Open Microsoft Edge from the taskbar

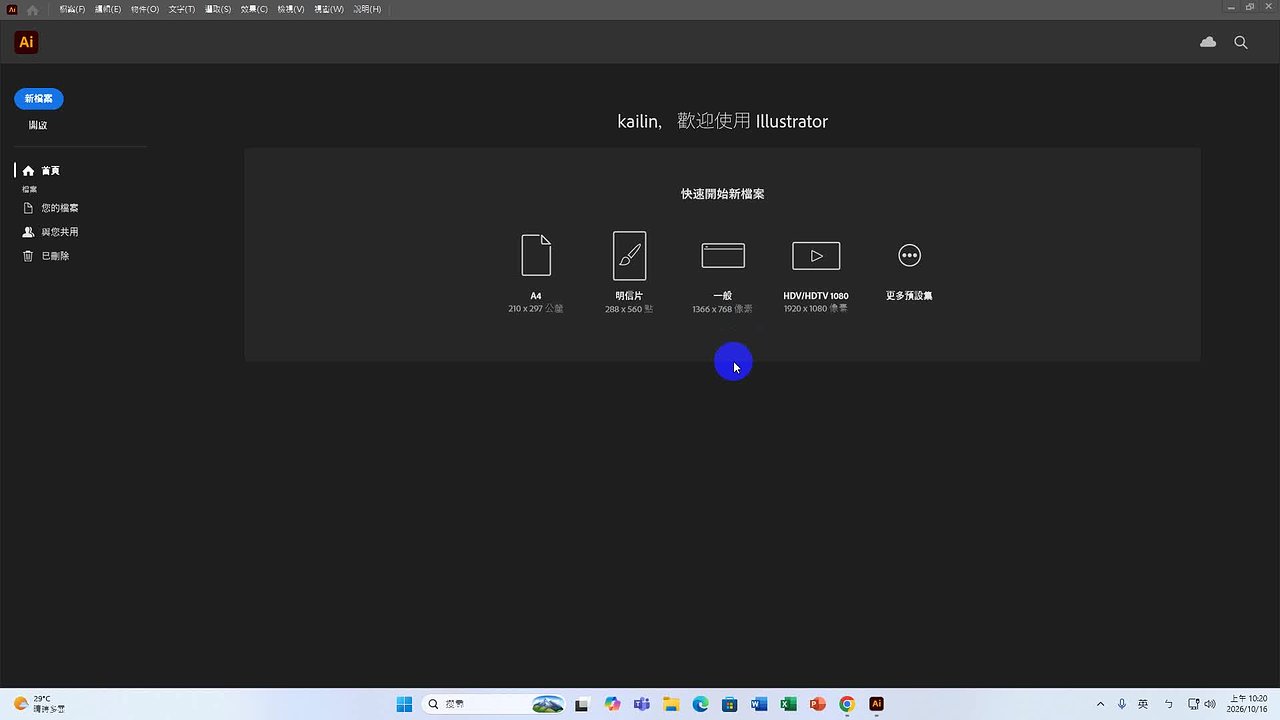coord(700,704)
